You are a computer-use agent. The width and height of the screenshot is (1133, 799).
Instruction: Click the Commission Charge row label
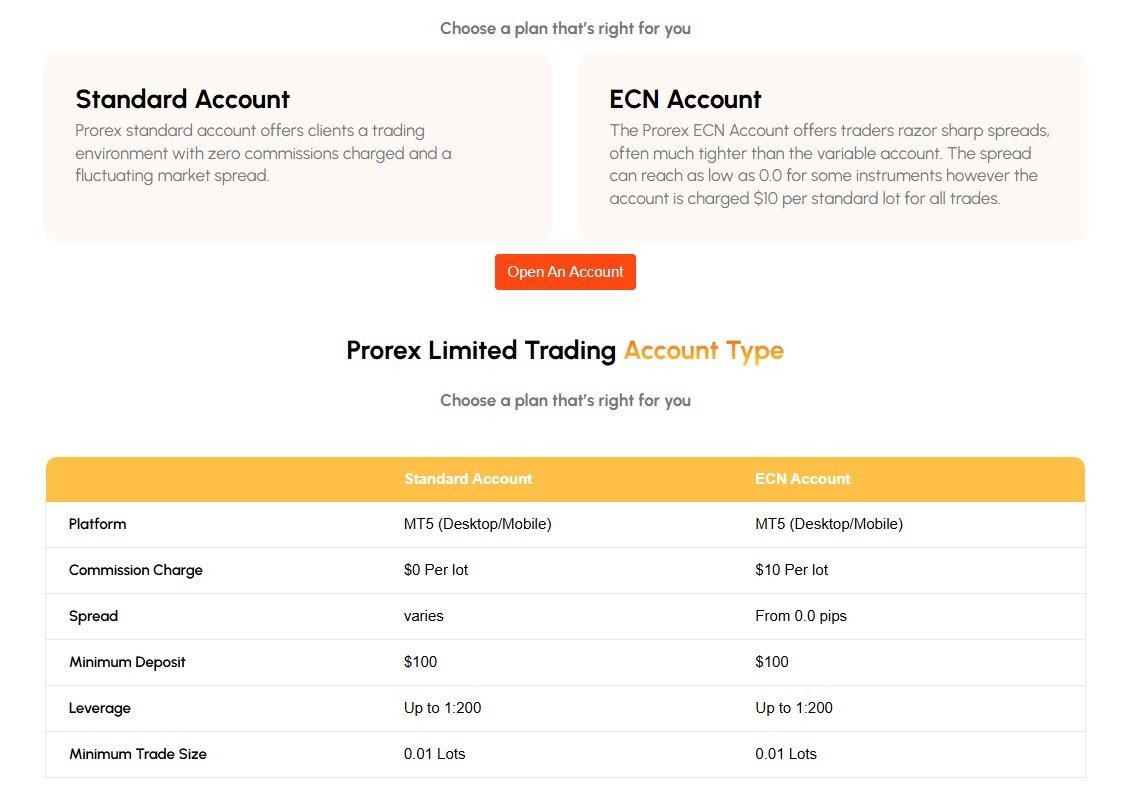point(136,570)
